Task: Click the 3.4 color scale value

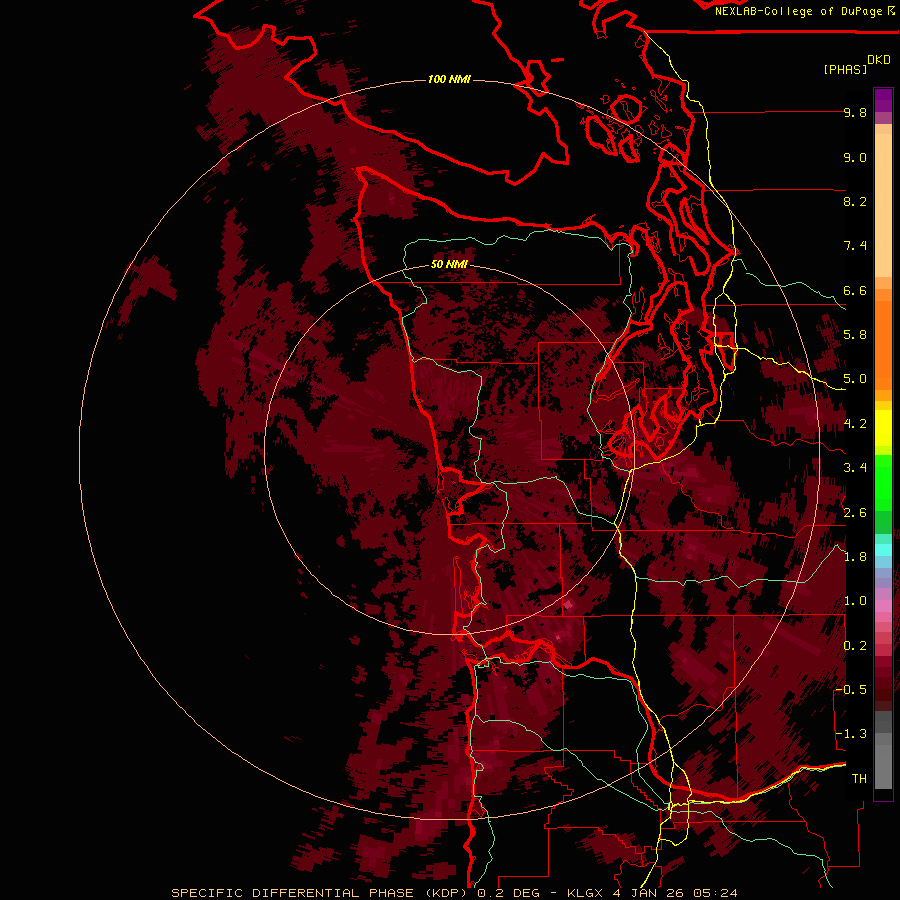Action: point(855,468)
